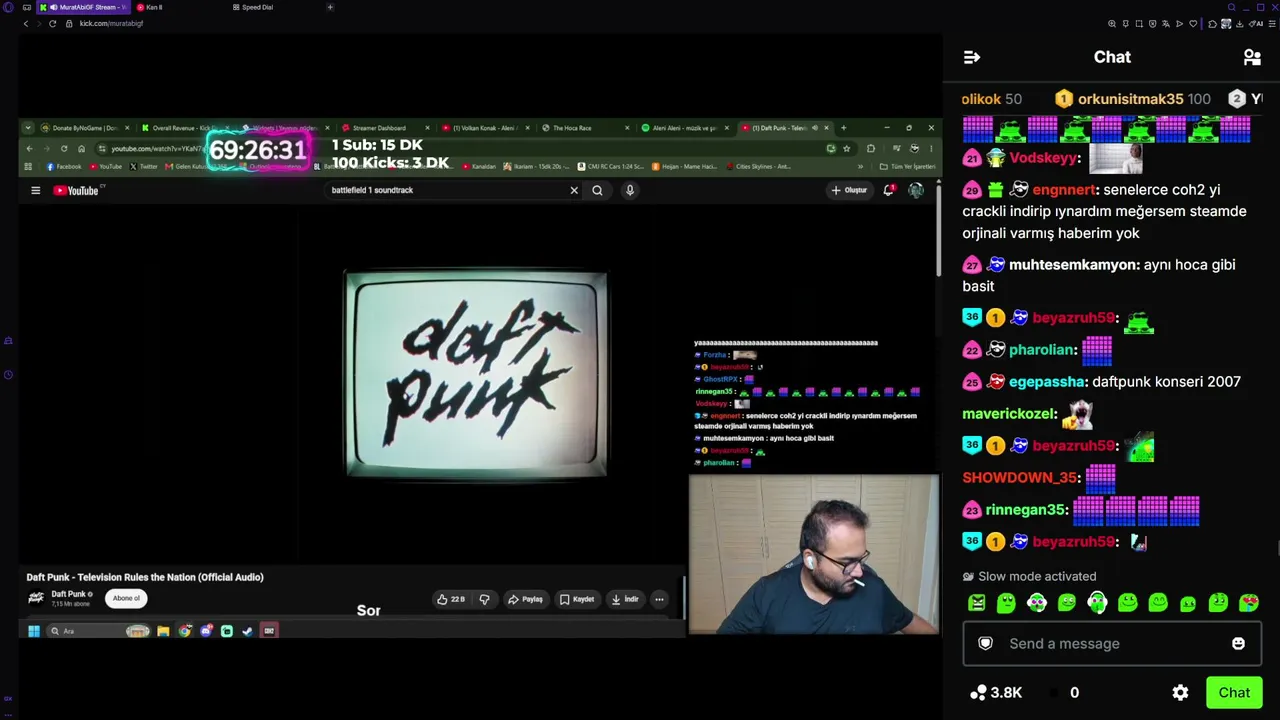1280x720 pixels.
Task: Open the chat users list icon
Action: click(1251, 57)
